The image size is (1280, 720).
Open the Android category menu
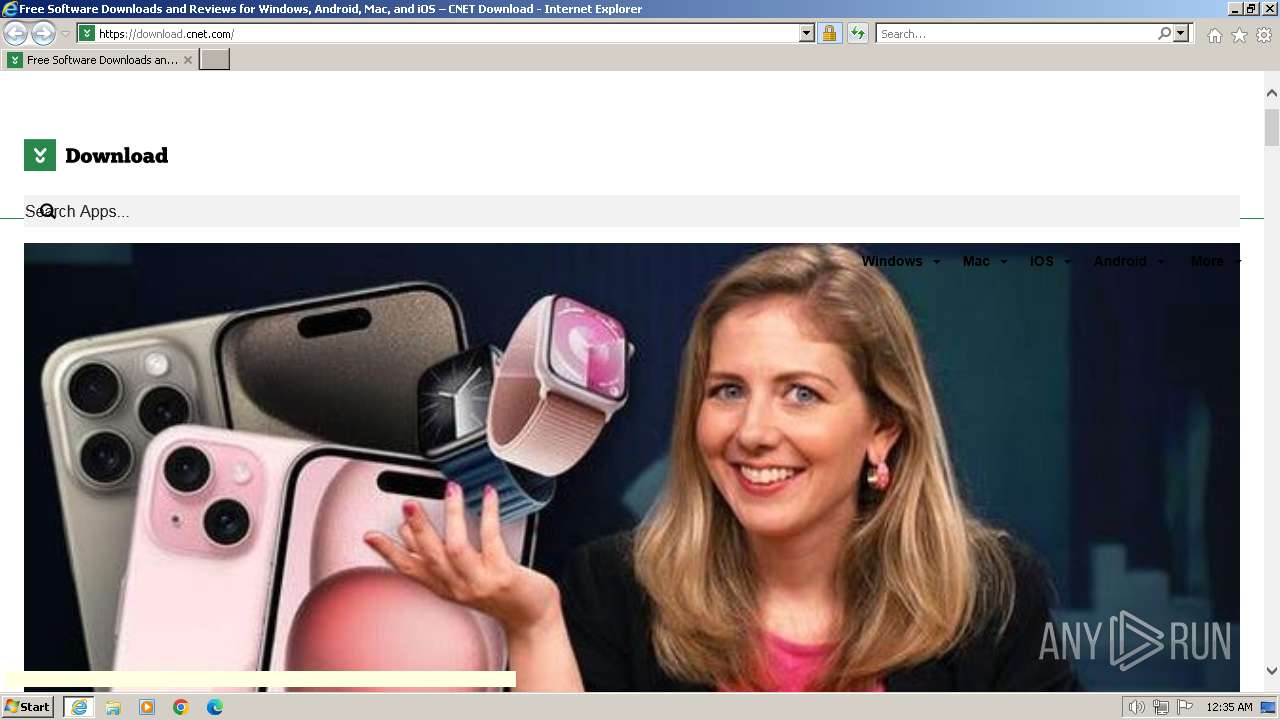(1129, 261)
